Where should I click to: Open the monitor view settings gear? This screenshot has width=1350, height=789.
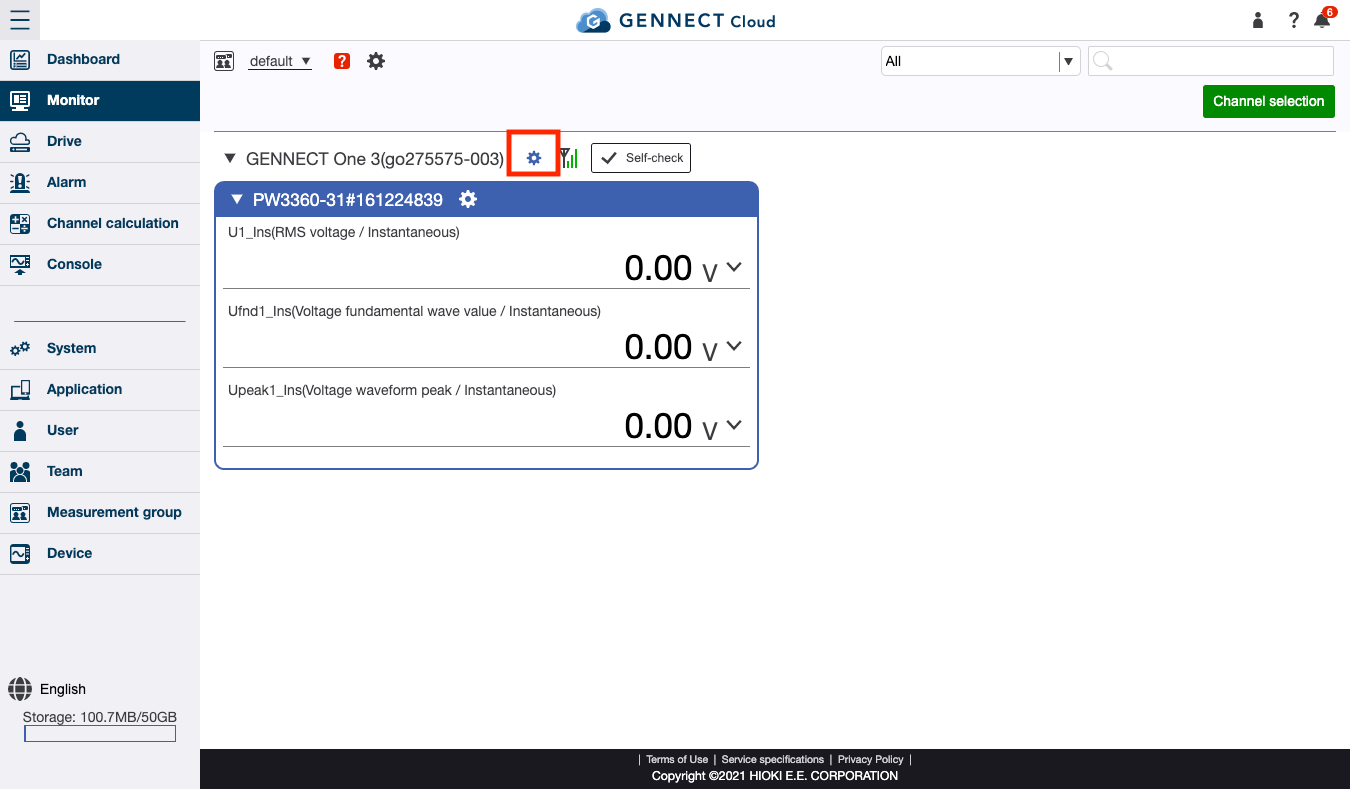[x=376, y=61]
